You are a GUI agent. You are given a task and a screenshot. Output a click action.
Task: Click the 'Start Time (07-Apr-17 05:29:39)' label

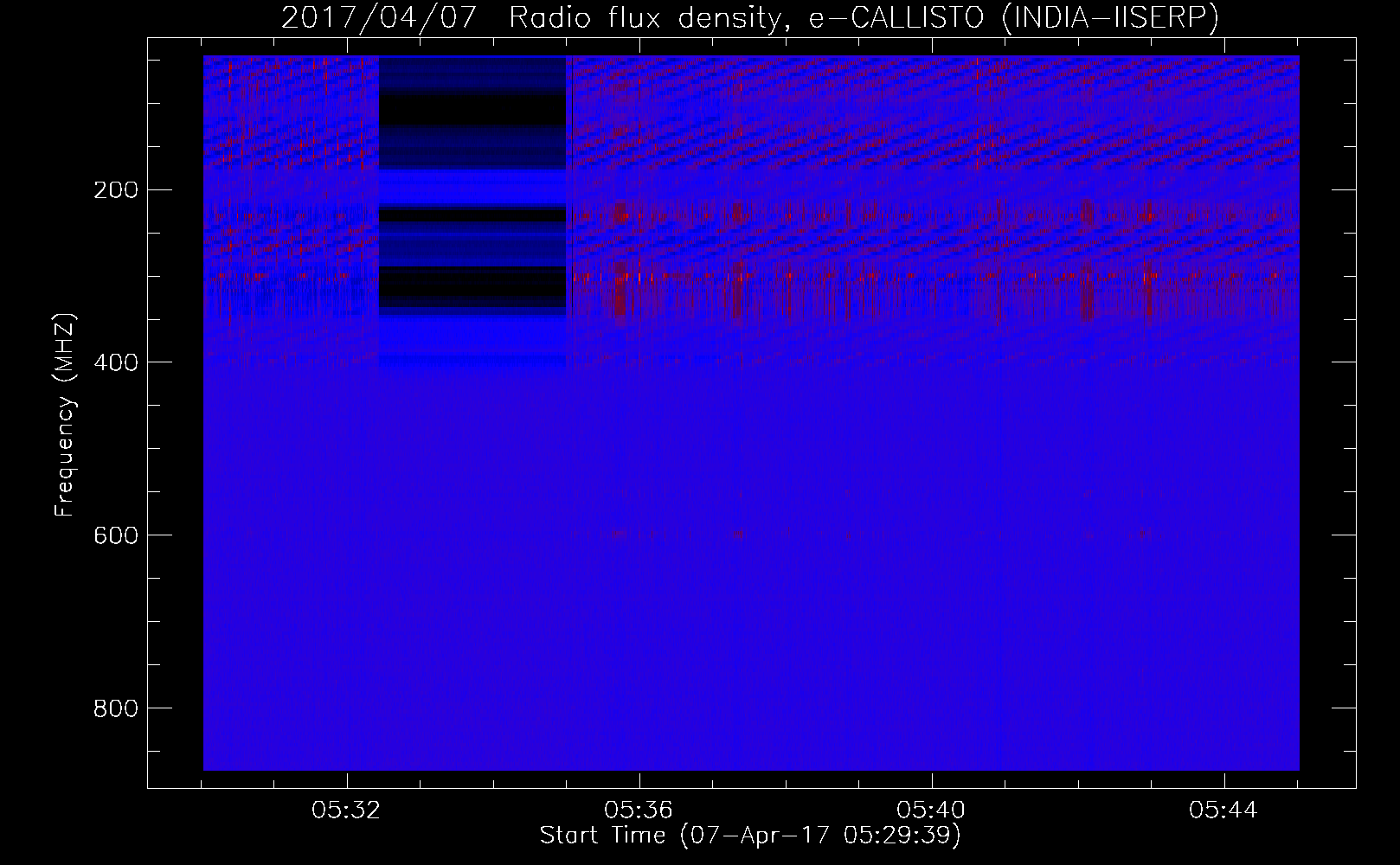750,836
